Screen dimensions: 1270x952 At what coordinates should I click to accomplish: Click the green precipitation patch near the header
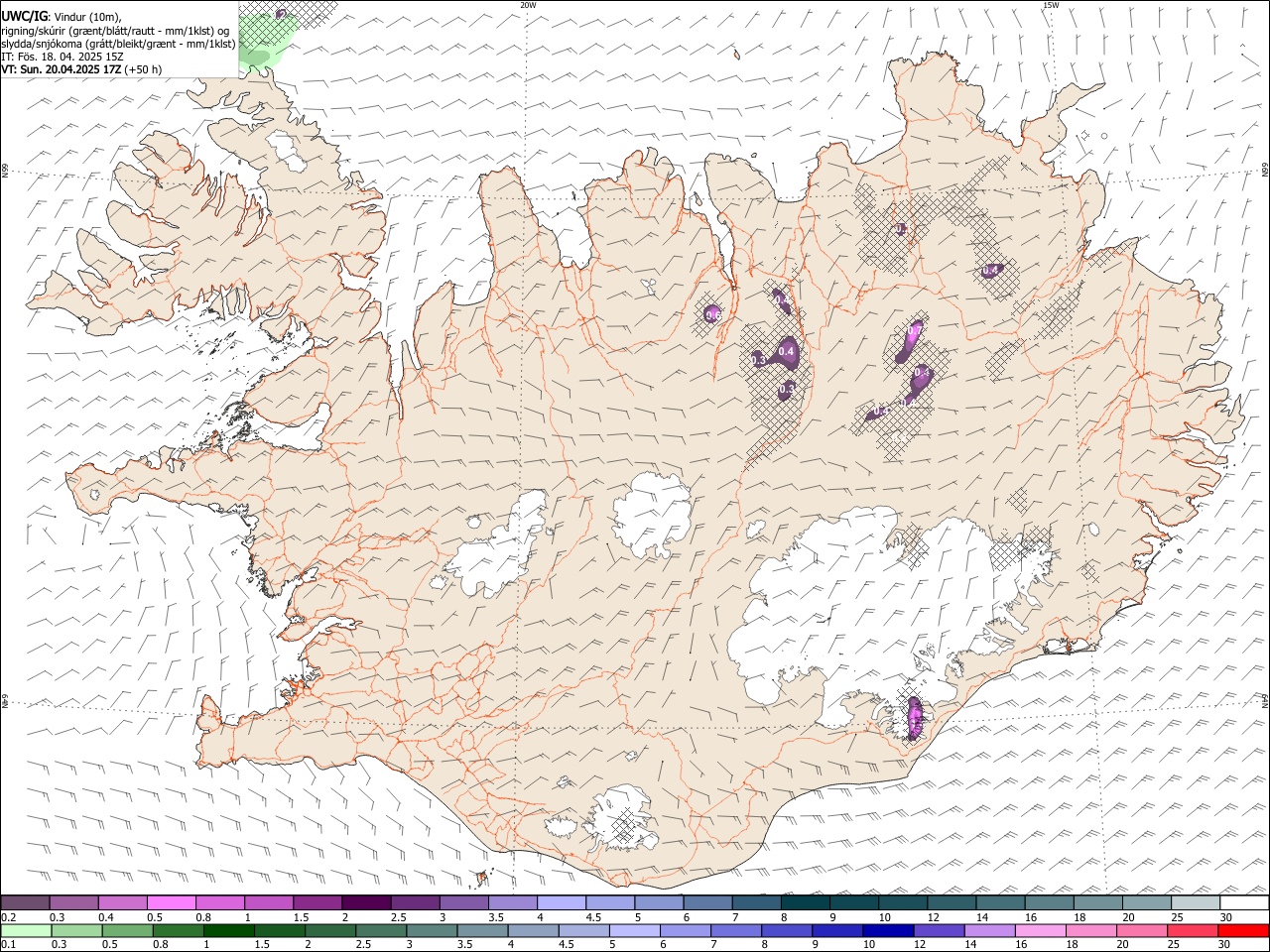click(x=266, y=40)
